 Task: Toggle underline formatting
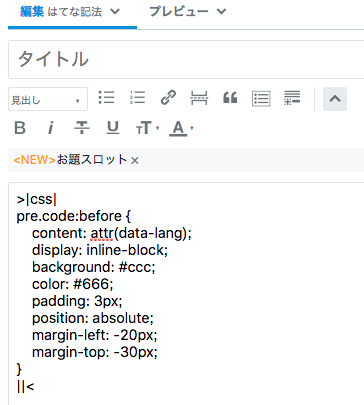pos(113,128)
